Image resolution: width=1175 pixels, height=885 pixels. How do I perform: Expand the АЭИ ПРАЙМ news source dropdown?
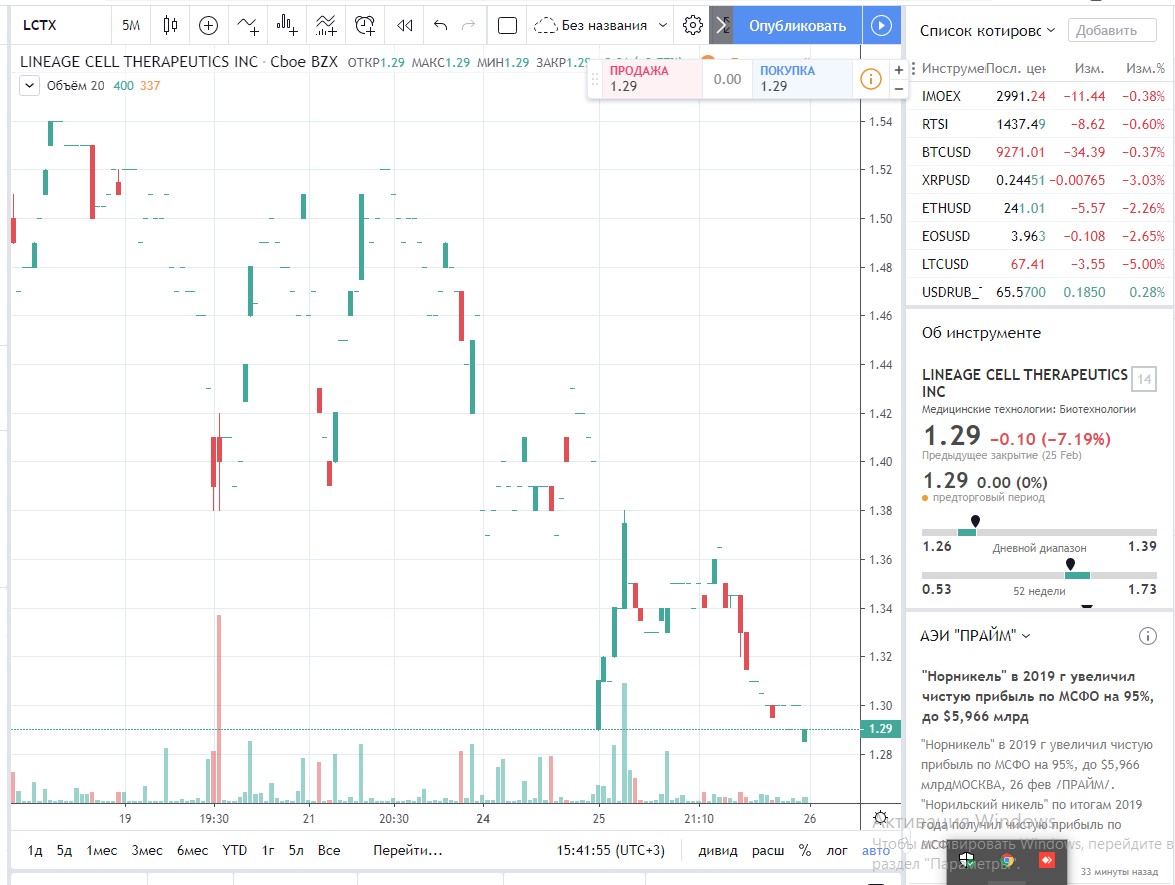[x=1026, y=636]
